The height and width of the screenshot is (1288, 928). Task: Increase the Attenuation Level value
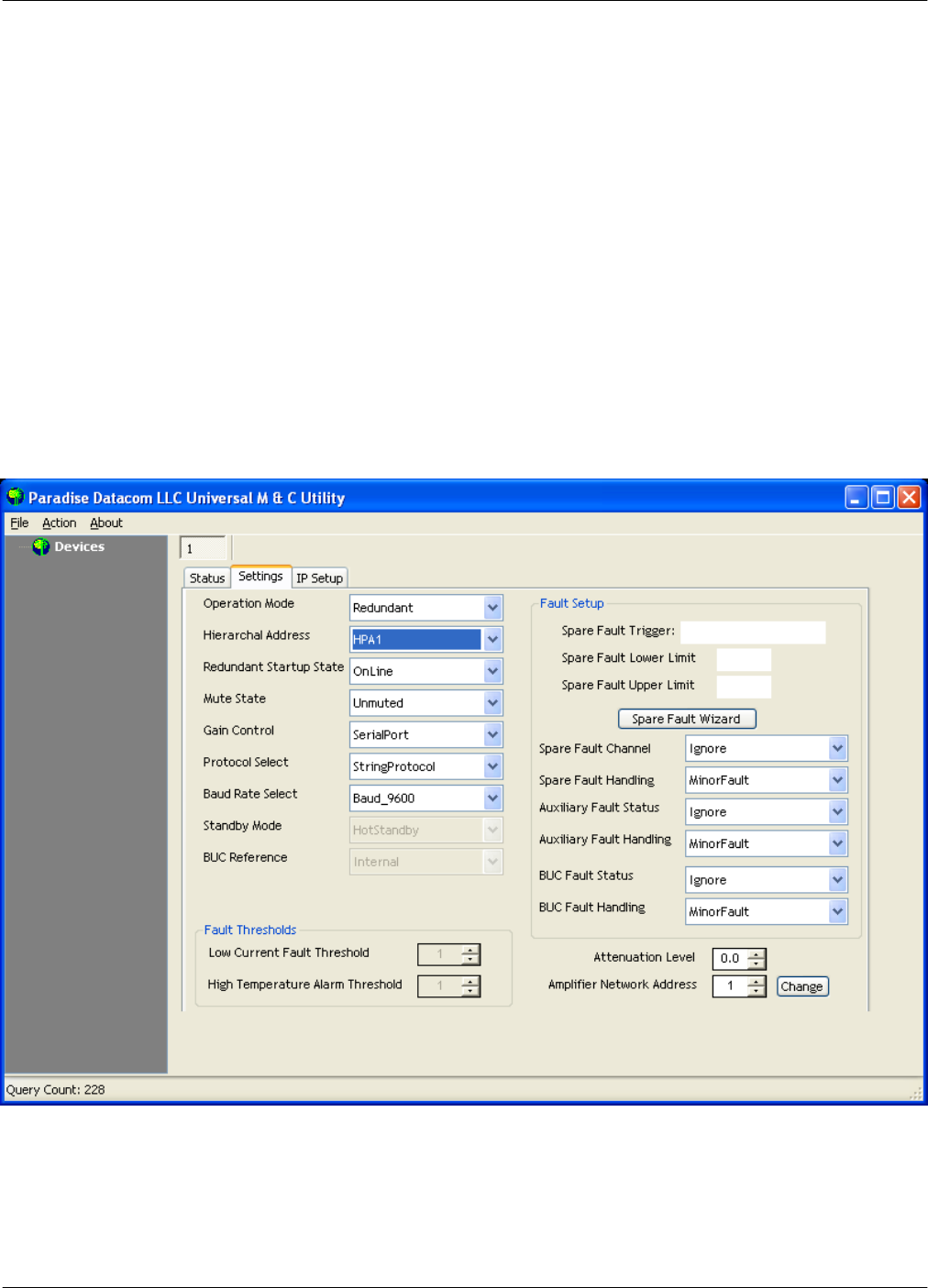(757, 953)
